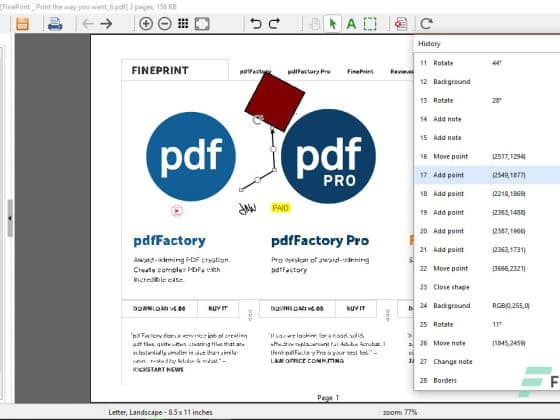The image size is (560, 420).
Task: Click the Page 1 label
Action: pyautogui.click(x=328, y=398)
